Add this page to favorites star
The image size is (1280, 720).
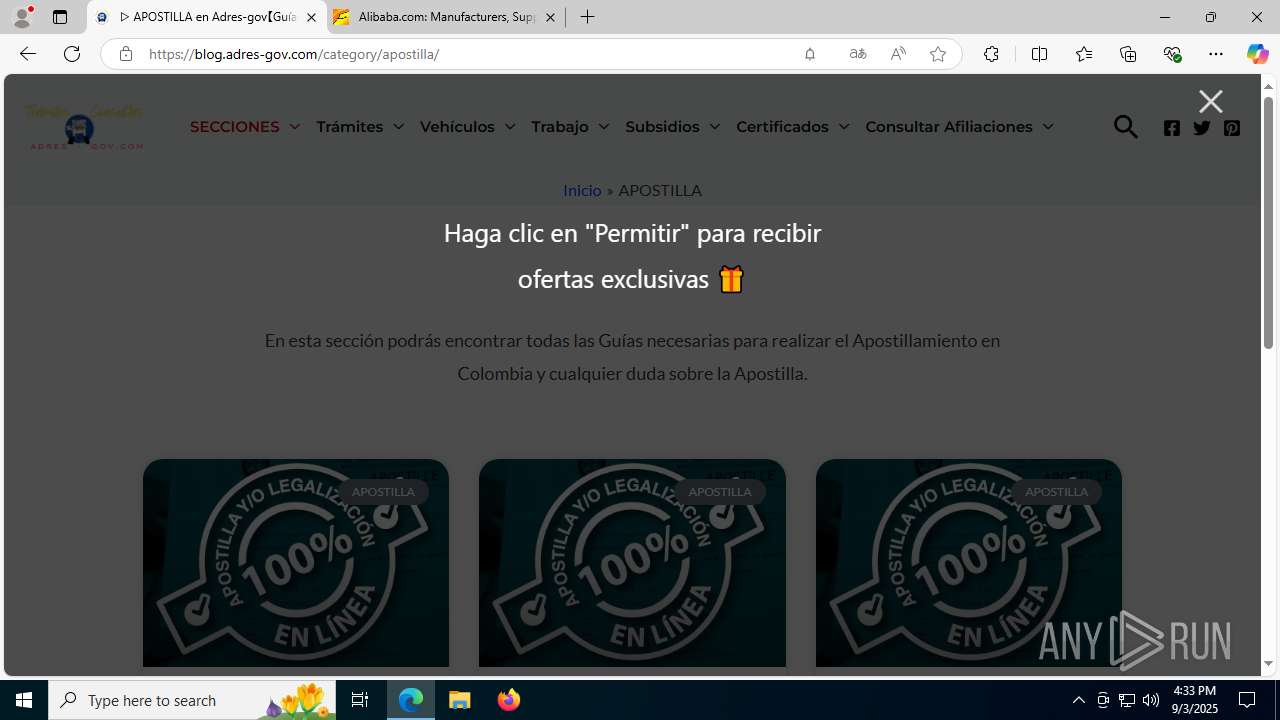click(x=938, y=54)
